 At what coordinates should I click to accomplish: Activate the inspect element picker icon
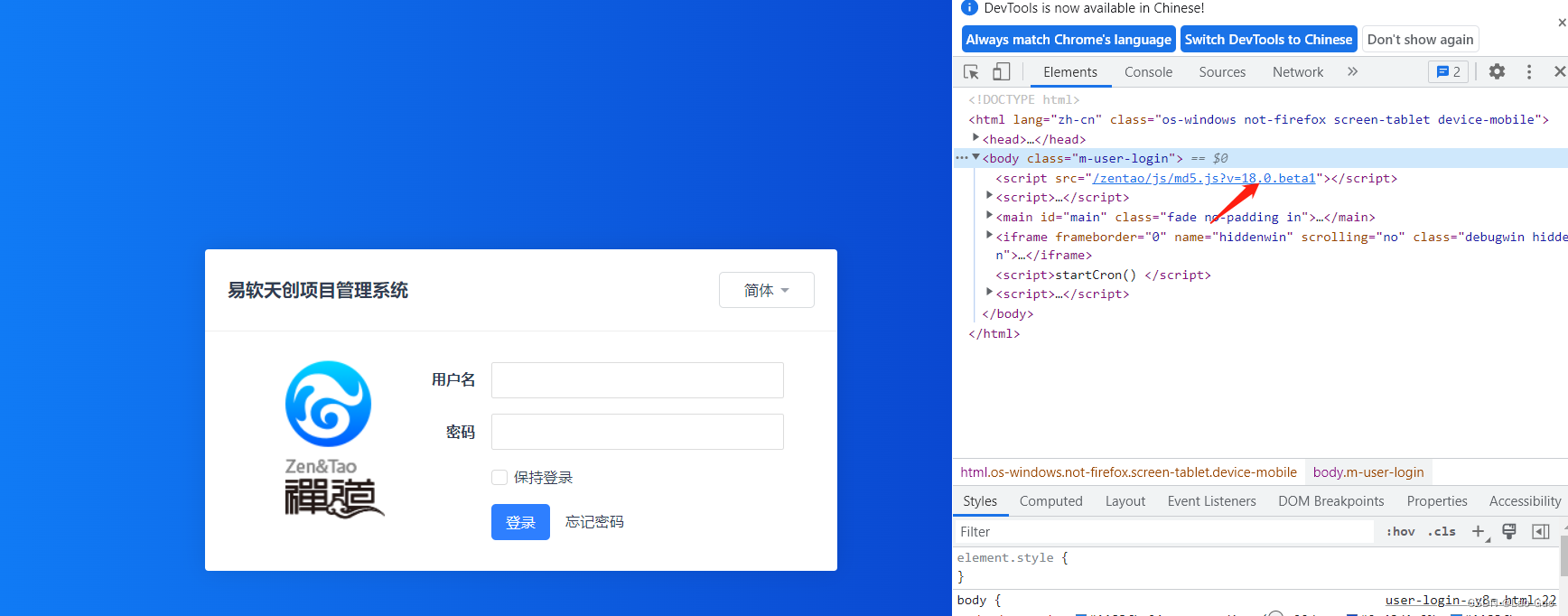pyautogui.click(x=972, y=71)
